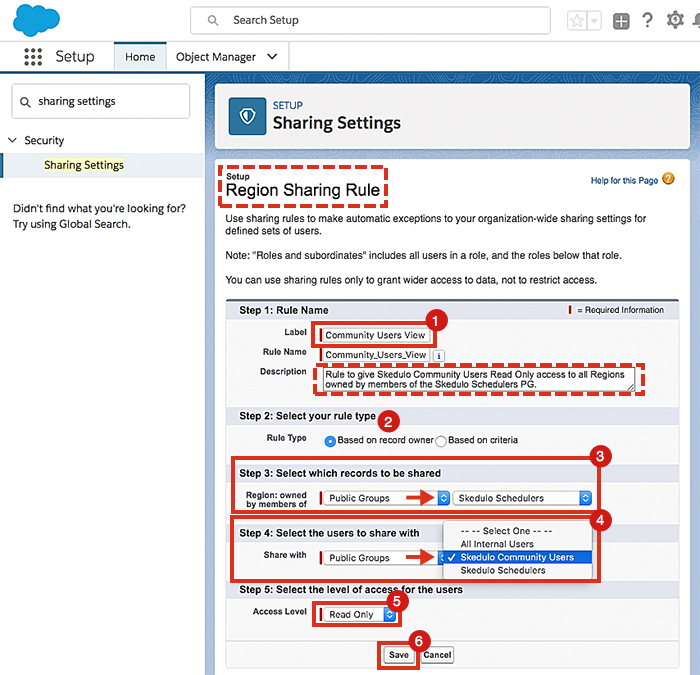This screenshot has height=675, width=700.
Task: Choose Select One option in list
Action: click(x=517, y=531)
